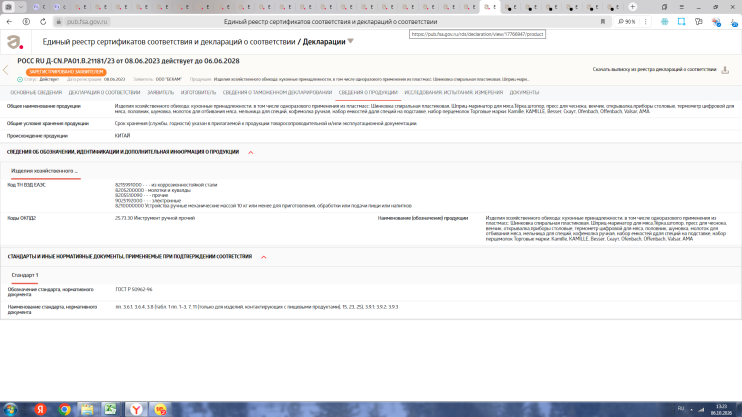Click Обозначение стандарта, нормативного документа label
The image size is (742, 417).
click(x=51, y=292)
